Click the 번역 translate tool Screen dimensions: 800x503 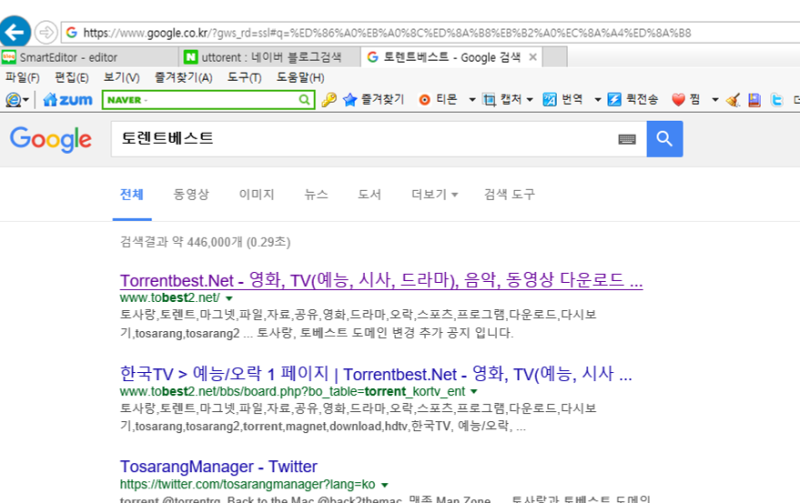click(x=562, y=99)
